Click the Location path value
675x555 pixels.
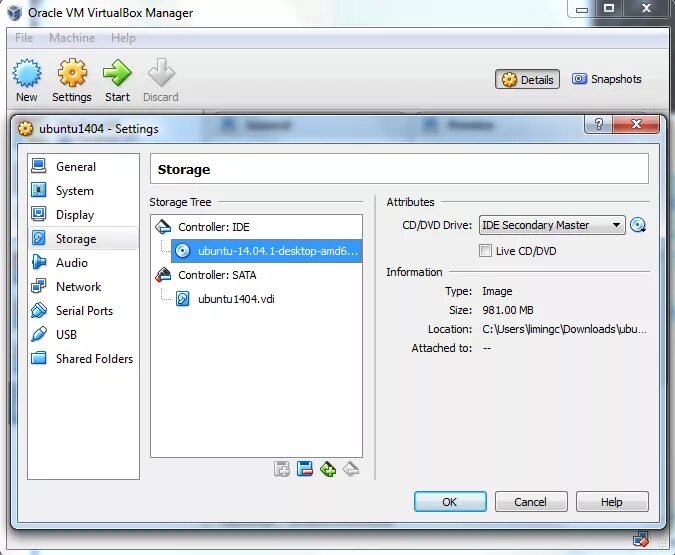point(564,329)
